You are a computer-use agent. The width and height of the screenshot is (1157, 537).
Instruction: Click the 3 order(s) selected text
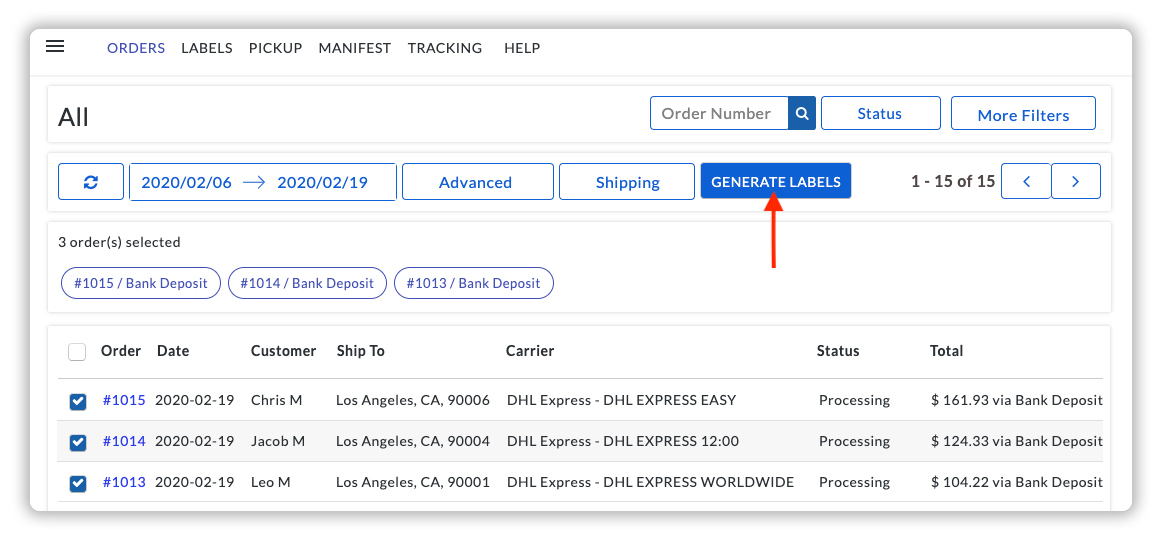120,242
